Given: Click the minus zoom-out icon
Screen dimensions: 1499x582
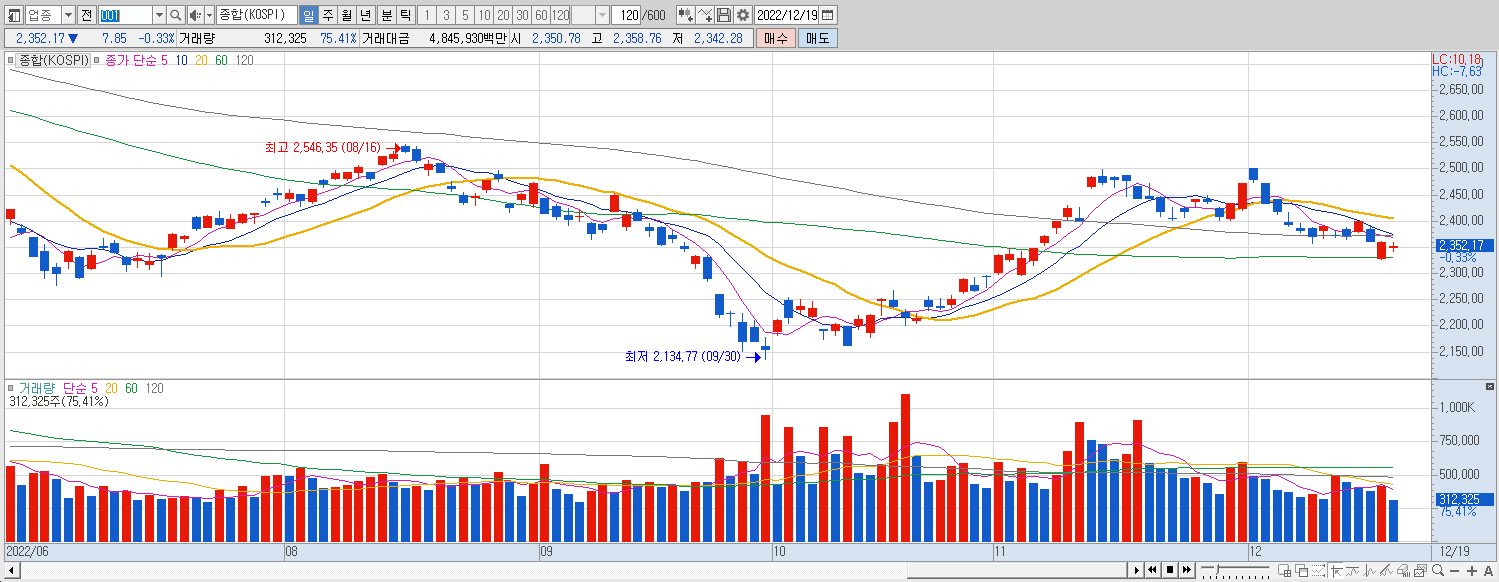Looking at the screenshot, I should (x=1454, y=571).
